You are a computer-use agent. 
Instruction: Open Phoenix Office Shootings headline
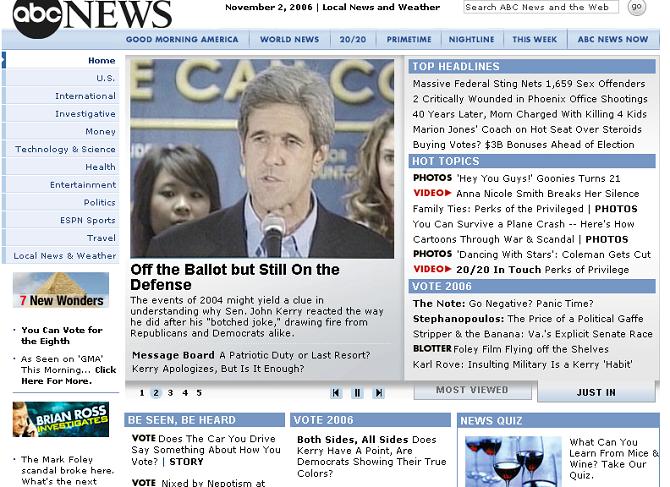click(x=530, y=99)
